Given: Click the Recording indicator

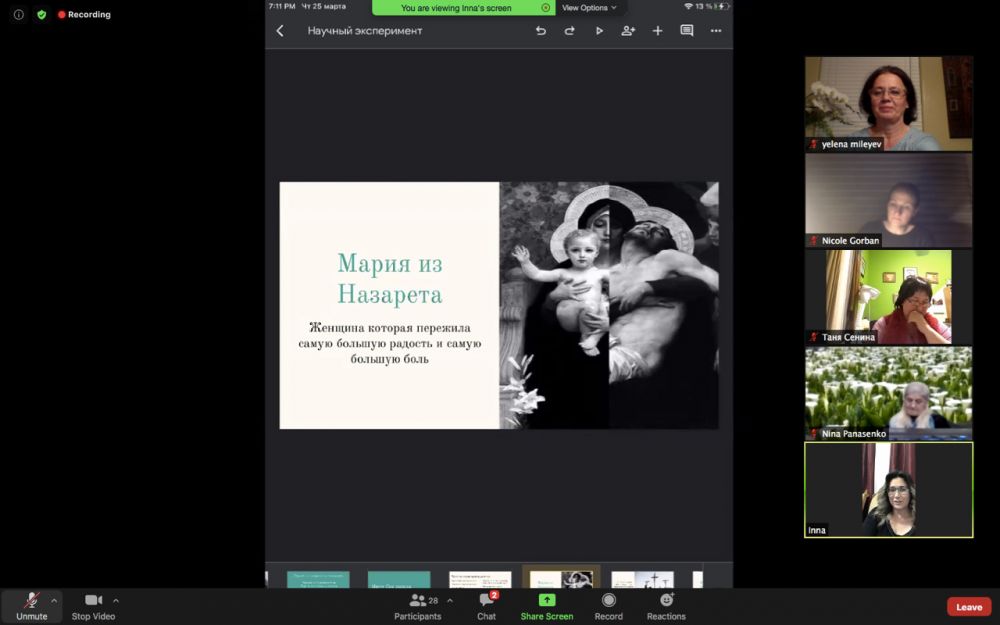Looking at the screenshot, I should [84, 14].
